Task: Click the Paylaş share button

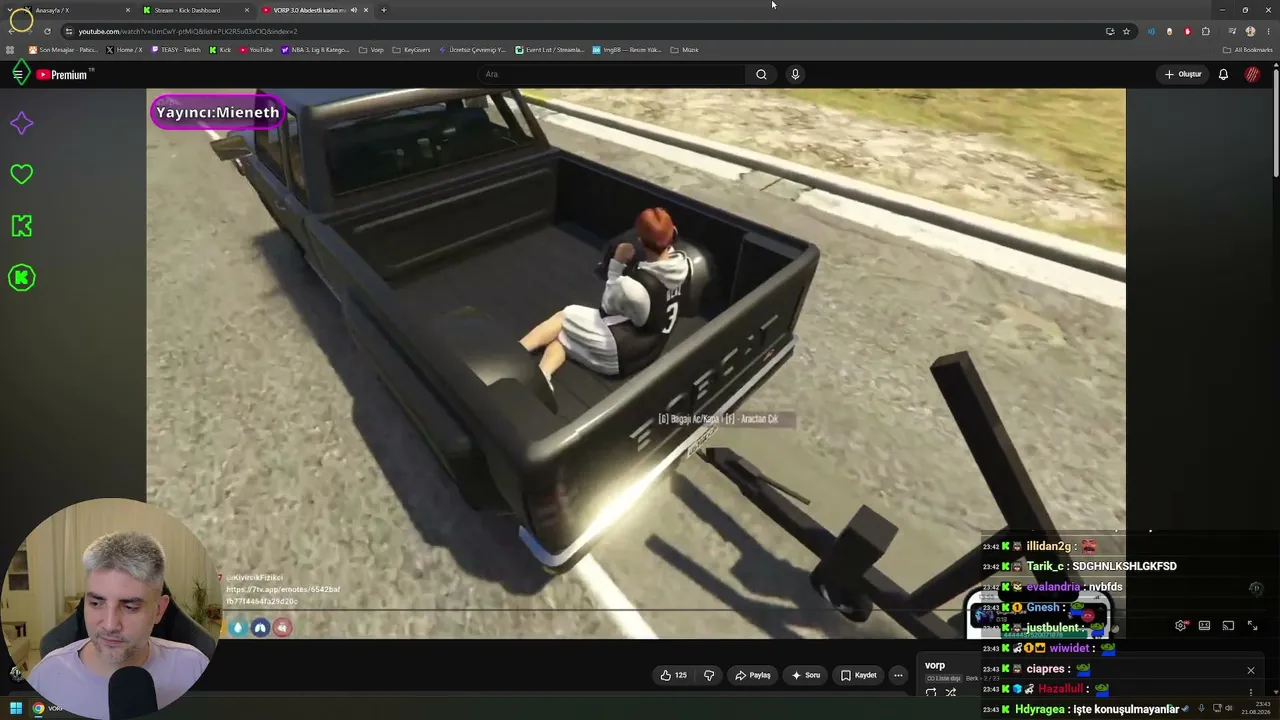Action: pyautogui.click(x=753, y=675)
